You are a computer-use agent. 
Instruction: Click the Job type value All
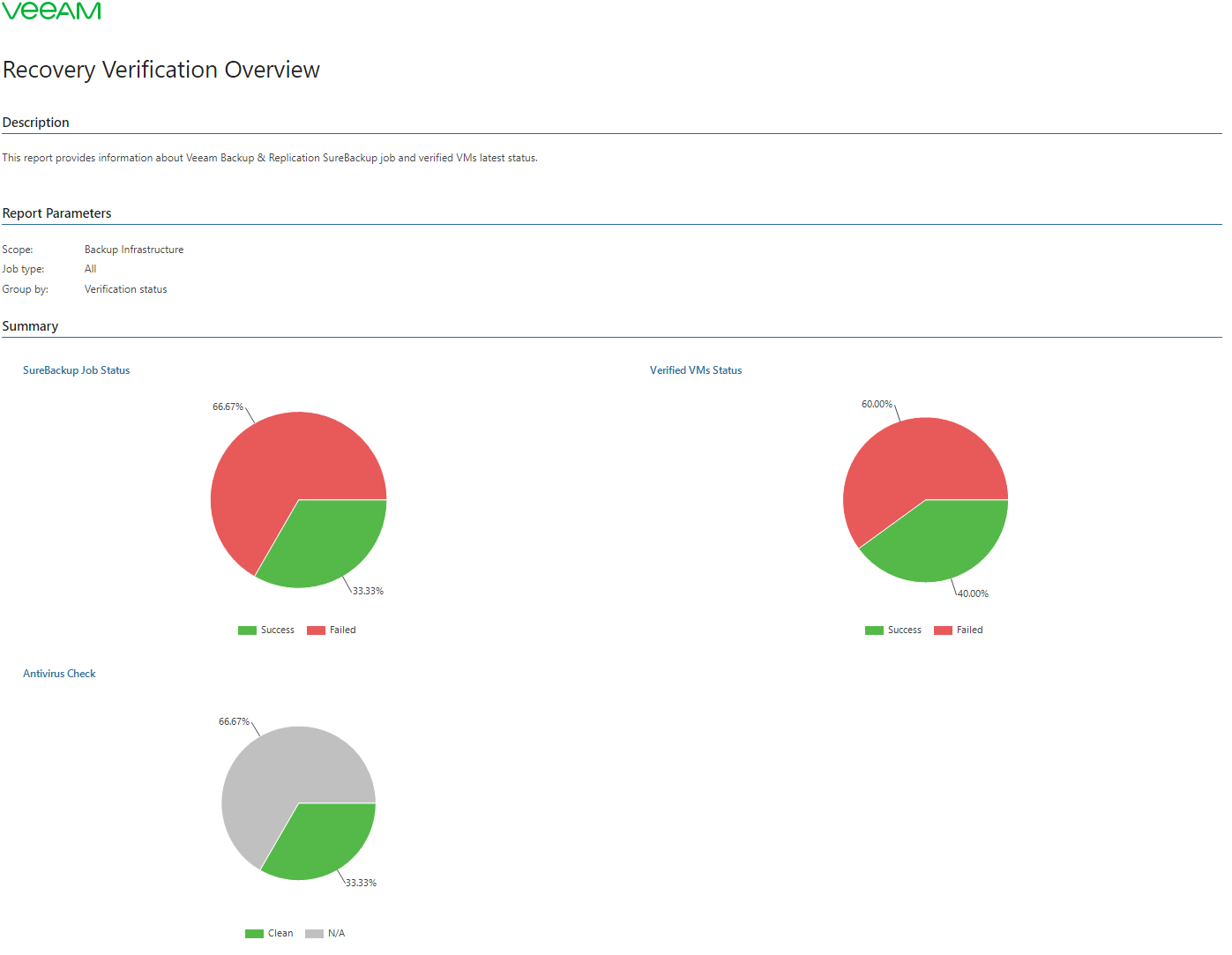coord(91,269)
